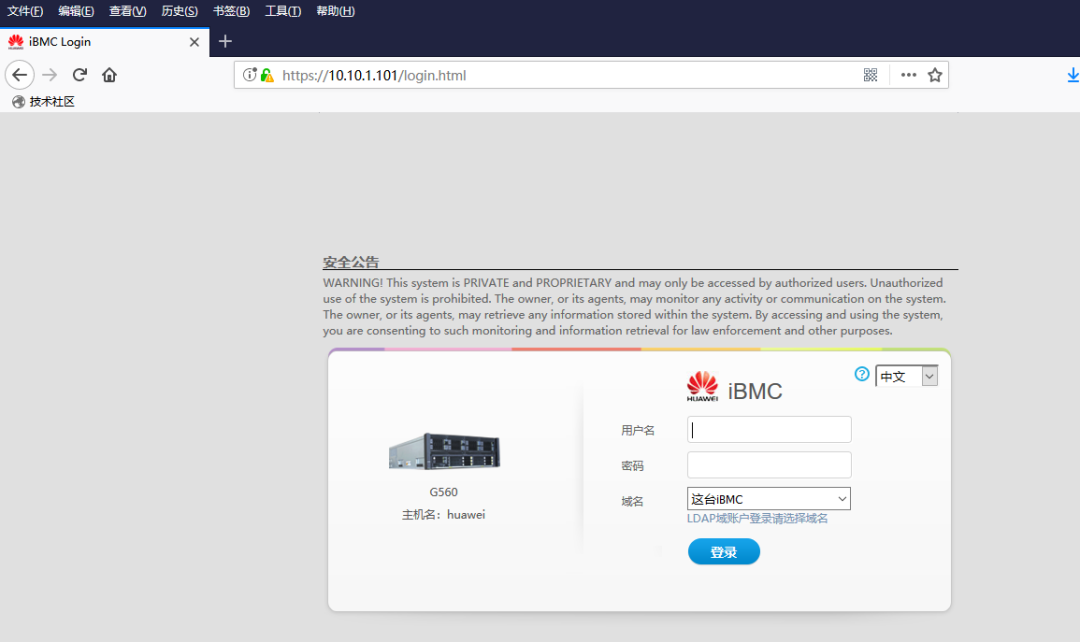Open the 书签(B) menu

[231, 11]
